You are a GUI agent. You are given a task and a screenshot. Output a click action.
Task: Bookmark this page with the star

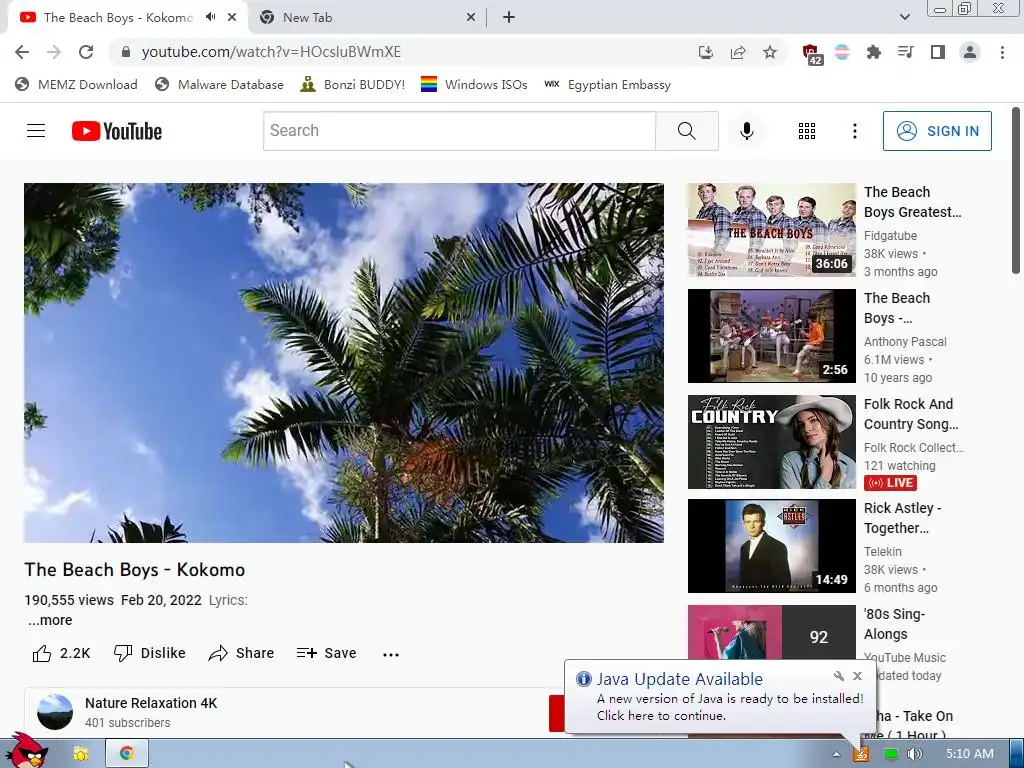pos(770,52)
